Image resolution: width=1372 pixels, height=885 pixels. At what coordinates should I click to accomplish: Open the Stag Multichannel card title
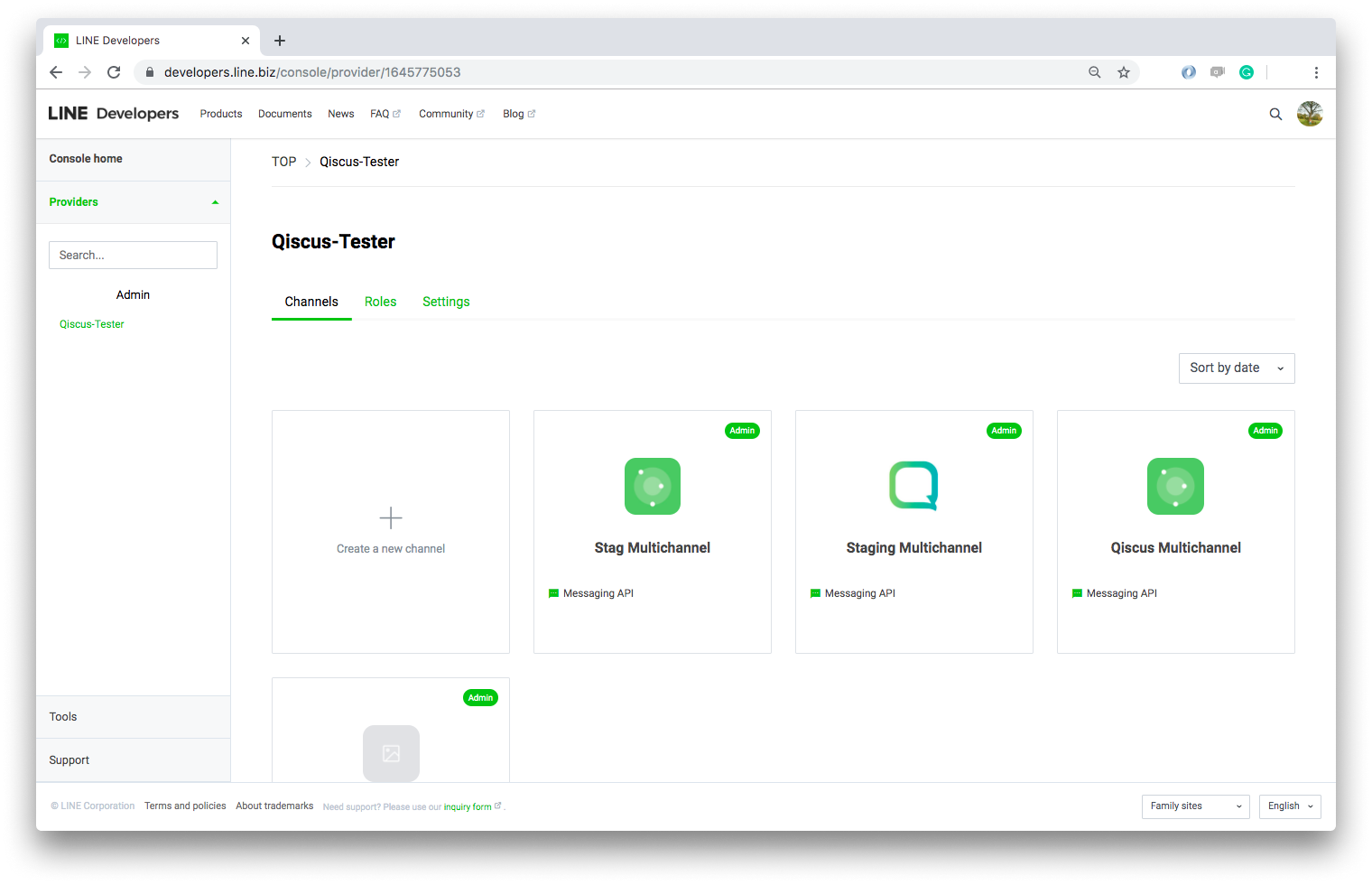(653, 547)
